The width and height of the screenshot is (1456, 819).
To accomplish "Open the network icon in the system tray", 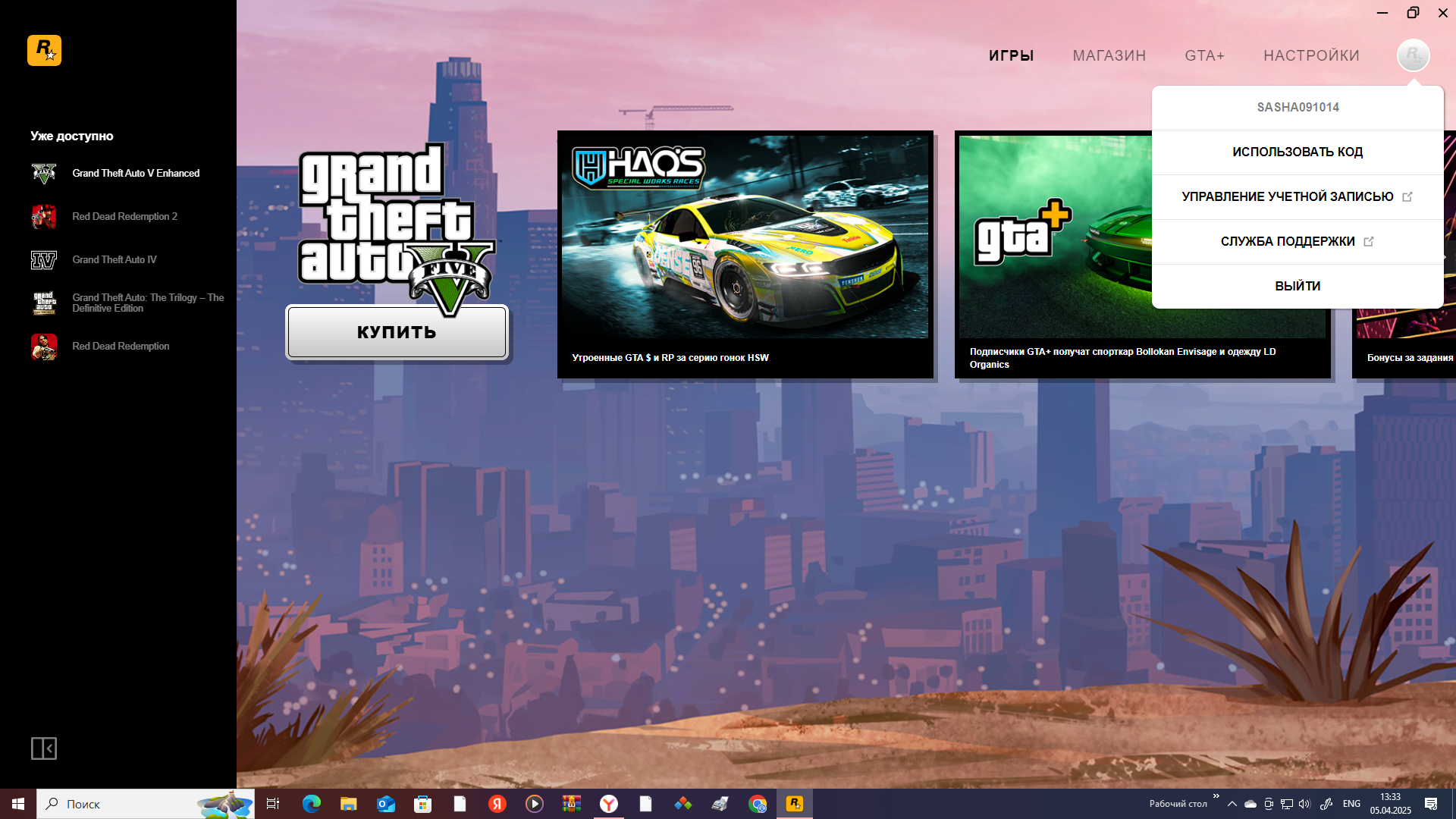I will pyautogui.click(x=1287, y=804).
